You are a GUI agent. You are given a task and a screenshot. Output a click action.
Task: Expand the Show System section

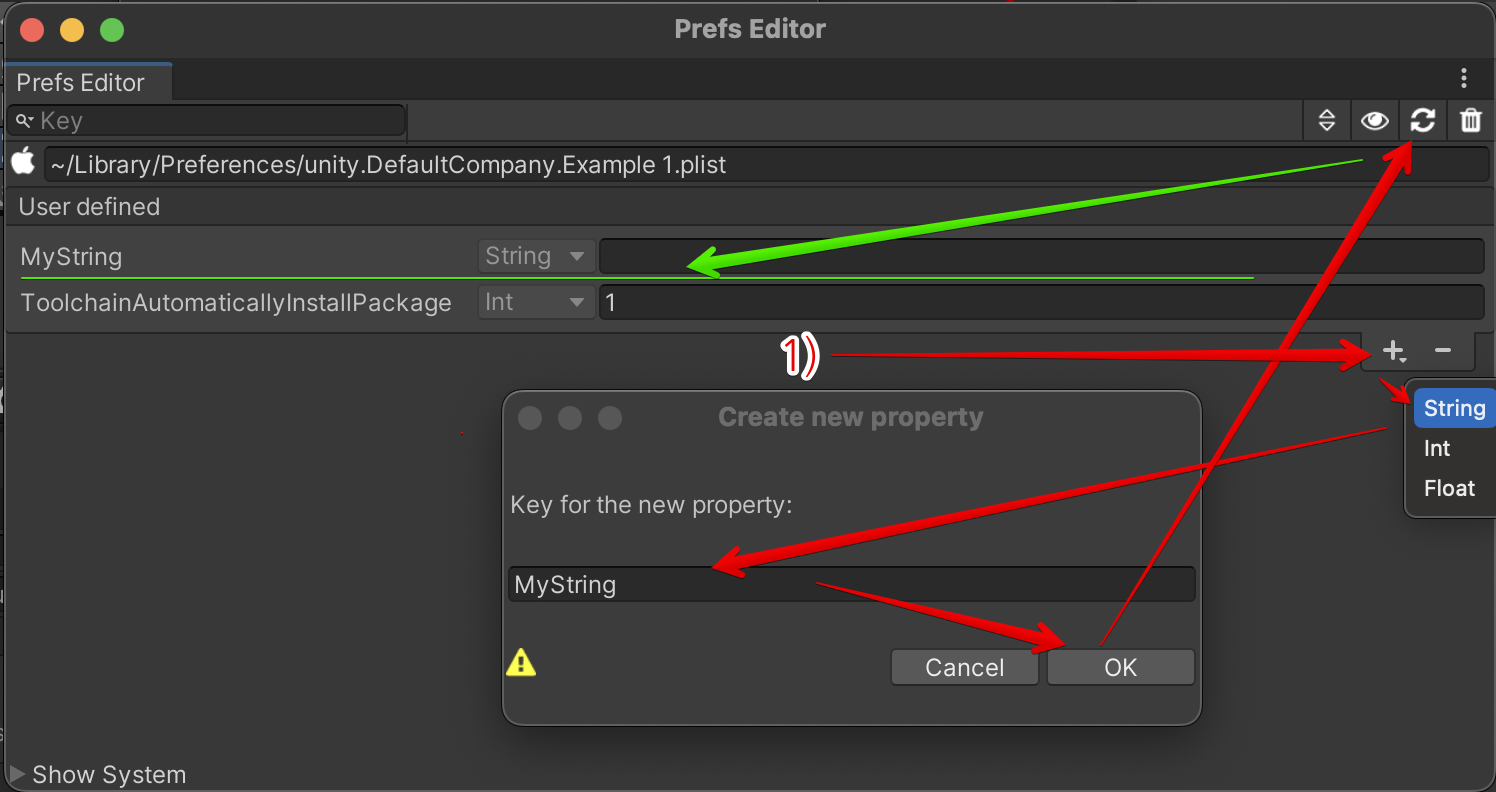point(98,774)
